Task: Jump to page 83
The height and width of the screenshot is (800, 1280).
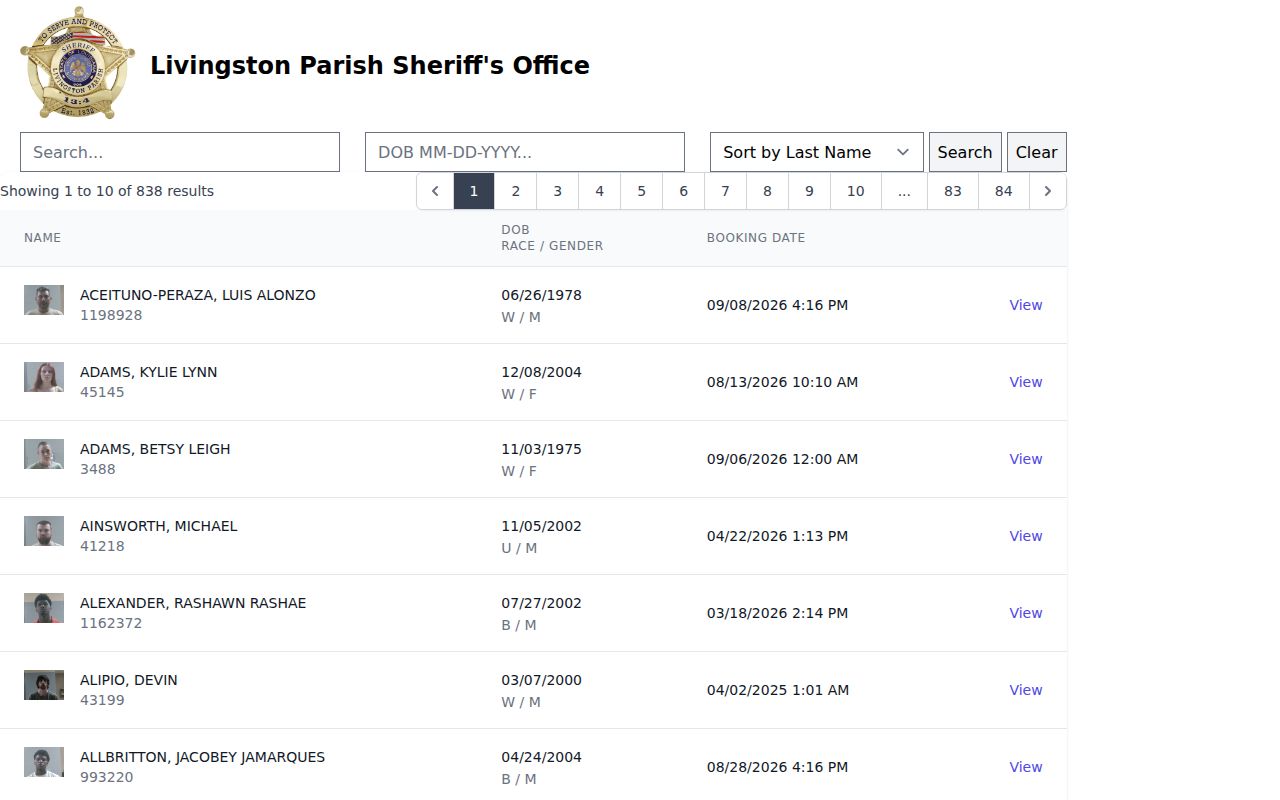Action: click(953, 191)
